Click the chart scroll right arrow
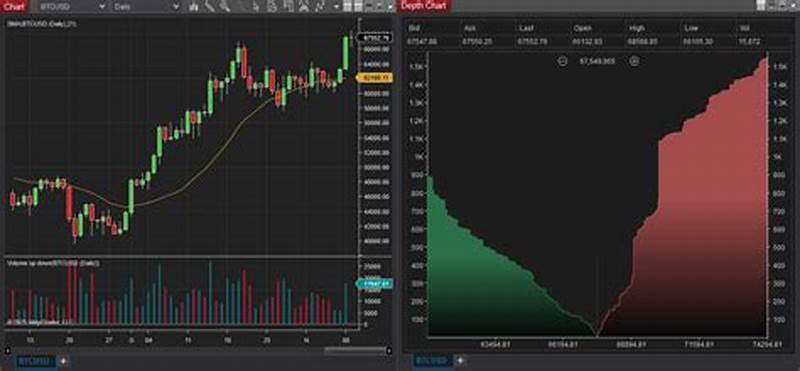Screen dimensions: 800x371 (x=389, y=351)
